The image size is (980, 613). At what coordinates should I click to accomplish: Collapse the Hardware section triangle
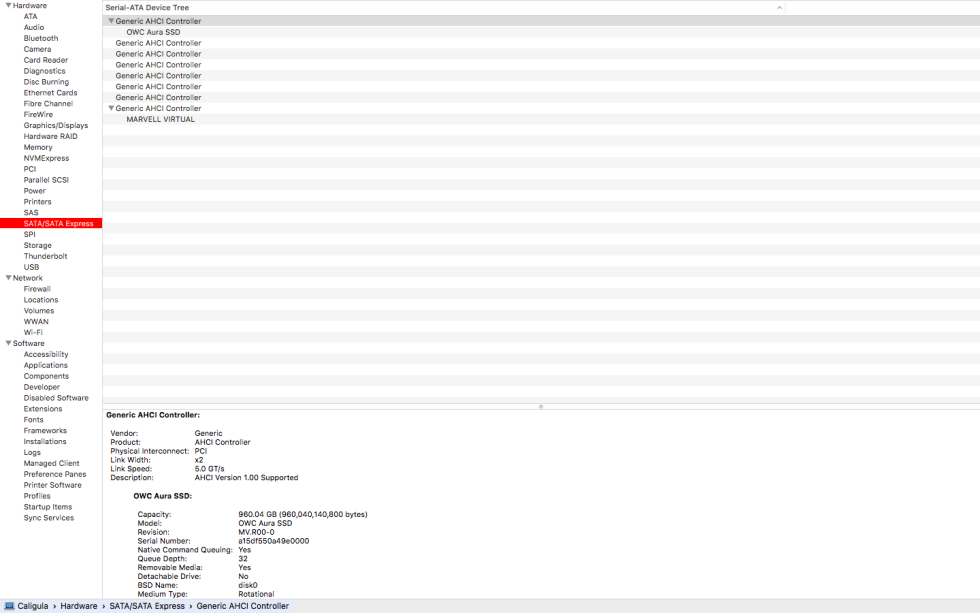click(x=9, y=6)
